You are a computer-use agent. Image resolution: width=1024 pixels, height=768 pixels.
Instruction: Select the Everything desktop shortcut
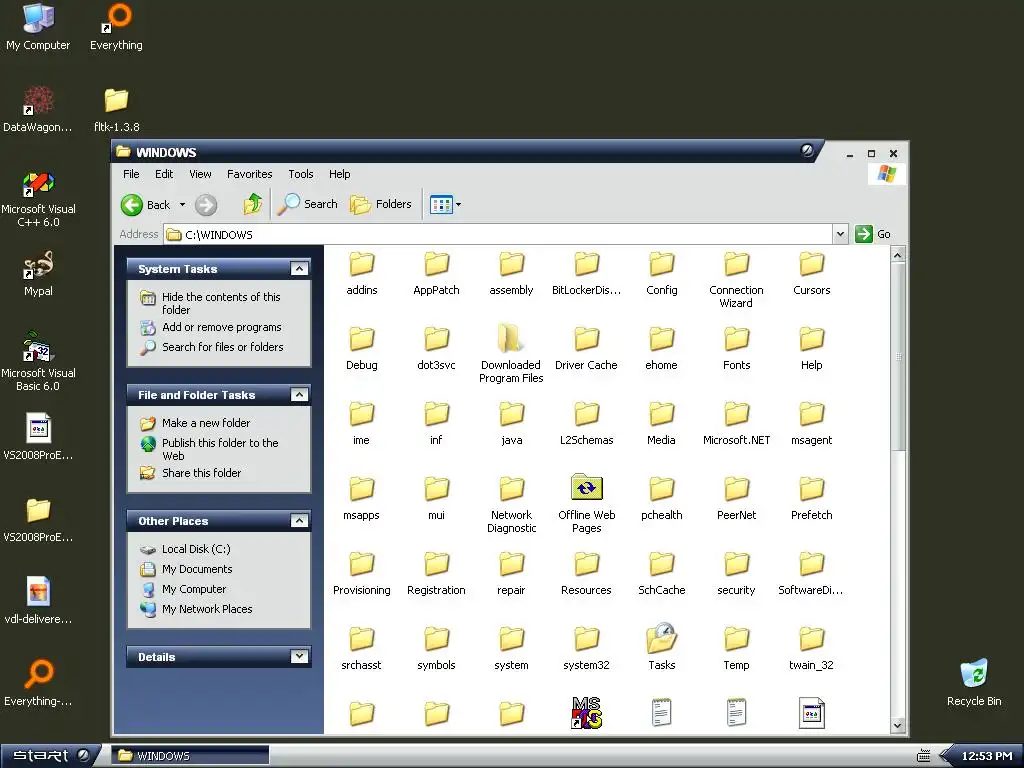(x=116, y=27)
